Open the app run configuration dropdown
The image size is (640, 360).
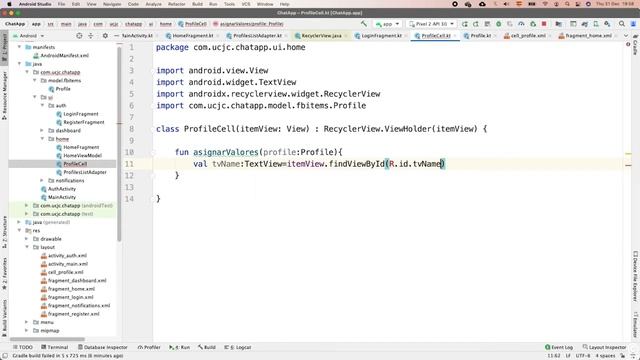pyautogui.click(x=387, y=24)
